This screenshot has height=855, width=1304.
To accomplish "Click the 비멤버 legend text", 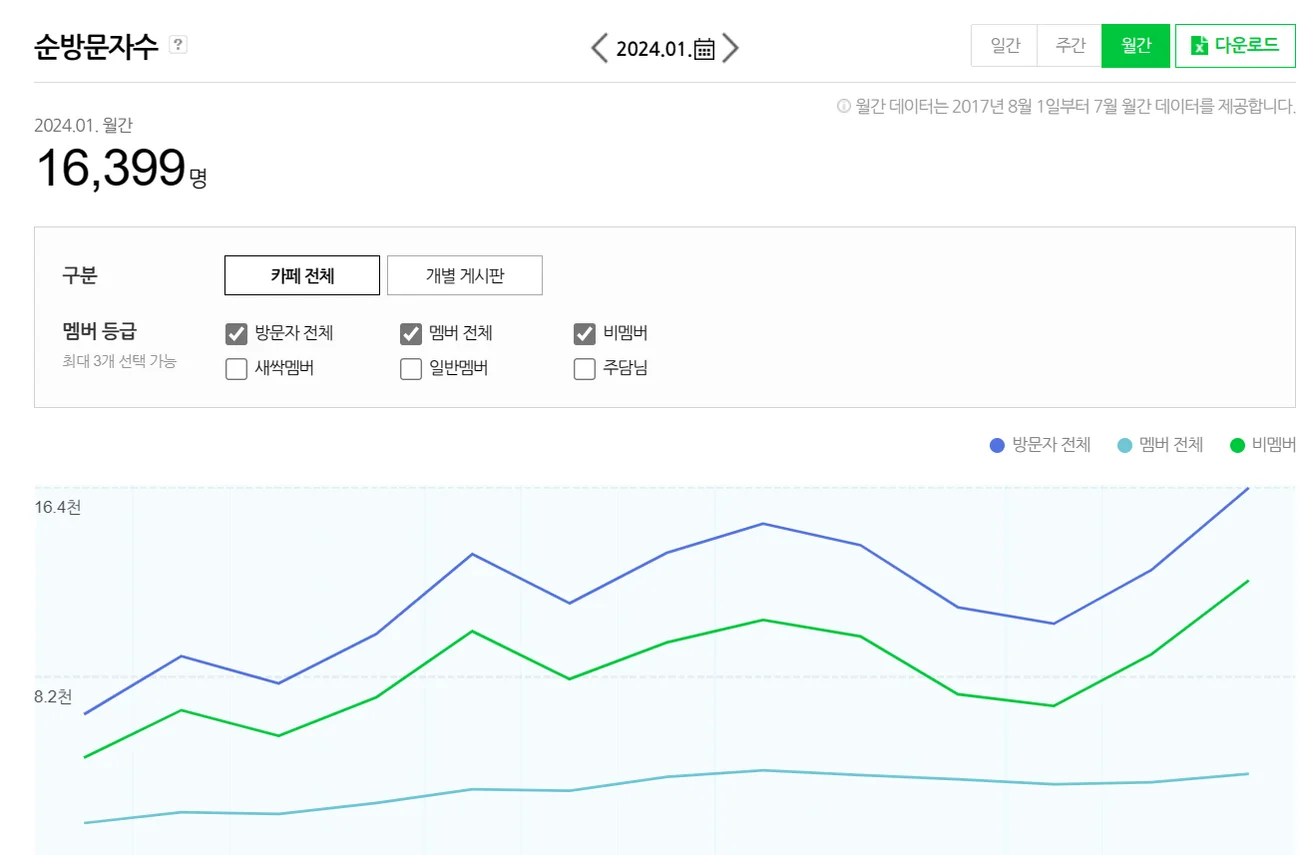I will pyautogui.click(x=1274, y=445).
